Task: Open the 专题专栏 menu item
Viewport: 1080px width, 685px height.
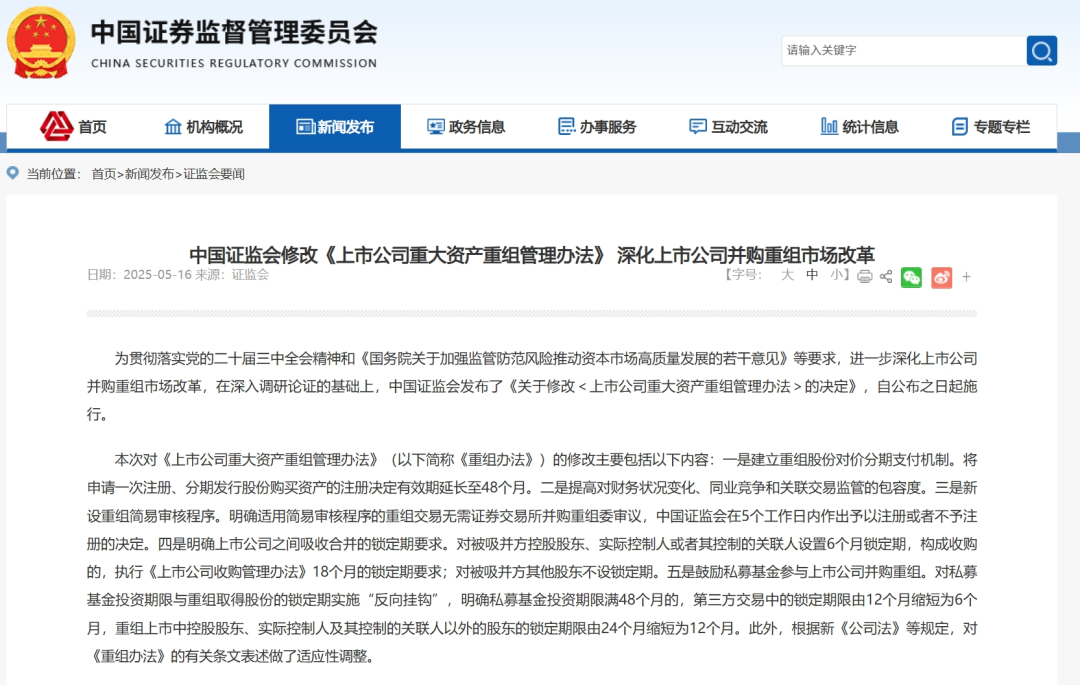Action: click(990, 127)
